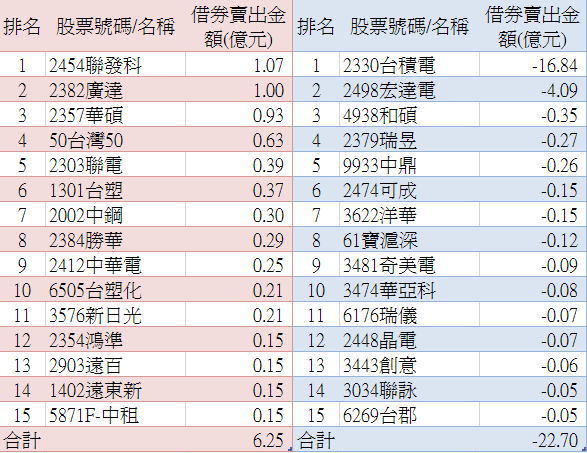Click the cell 5871F-中租
The image size is (587, 453).
pos(115,415)
